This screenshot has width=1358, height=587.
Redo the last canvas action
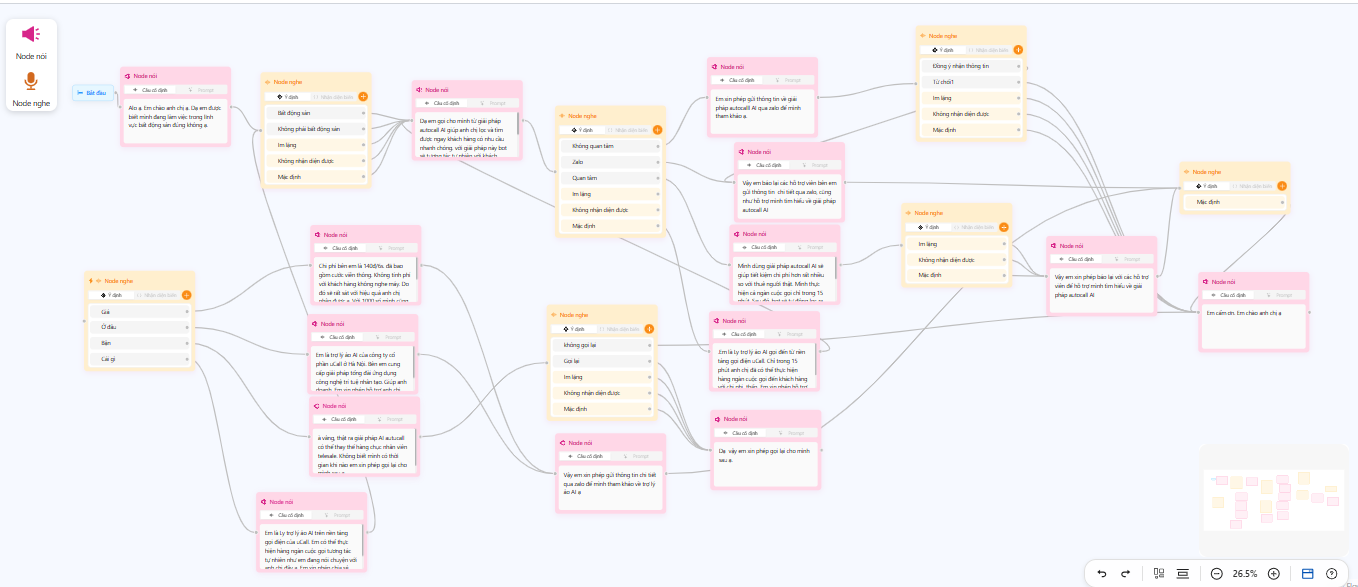click(1125, 573)
